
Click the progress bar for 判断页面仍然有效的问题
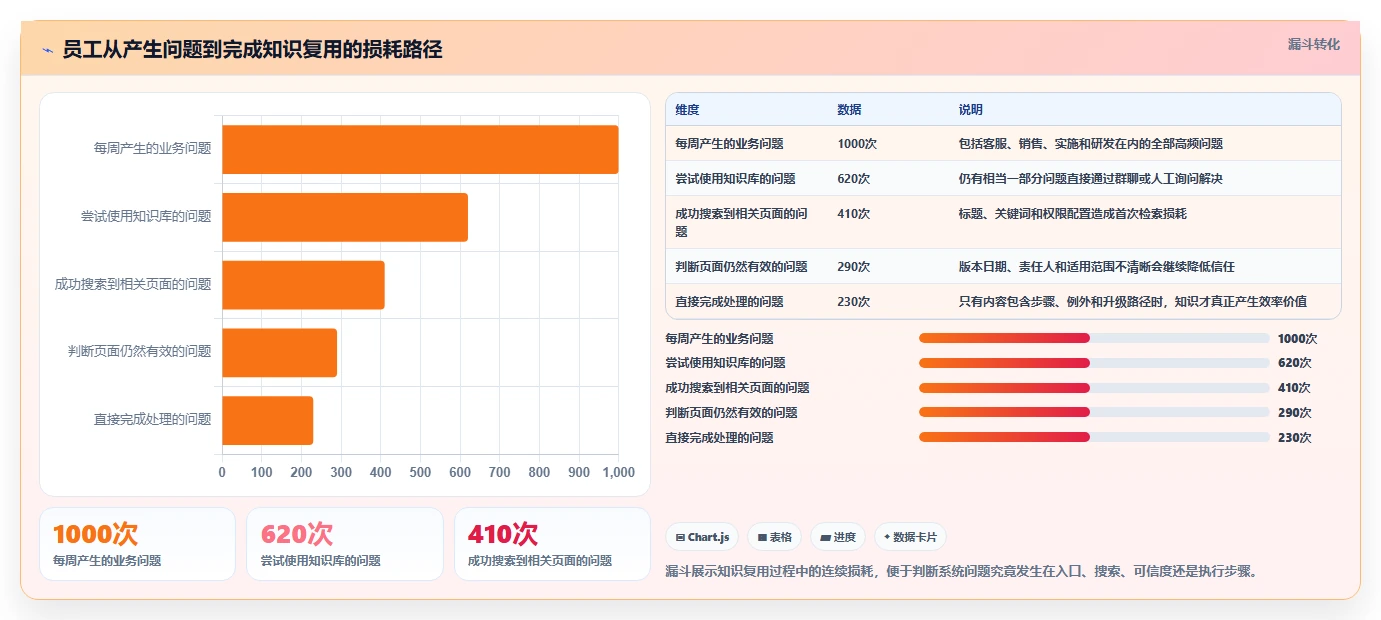pos(1094,412)
